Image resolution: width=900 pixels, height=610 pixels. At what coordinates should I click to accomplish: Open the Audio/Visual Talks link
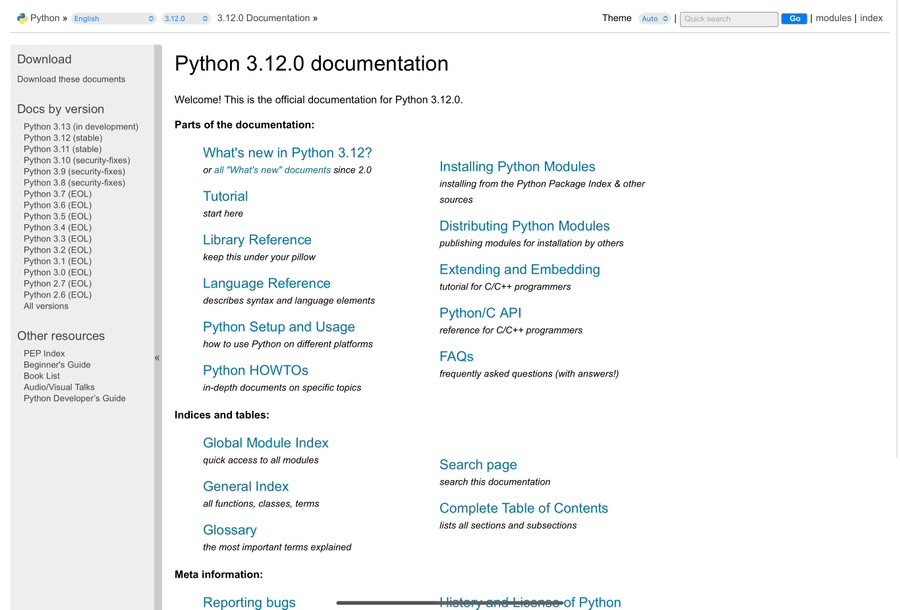[59, 387]
